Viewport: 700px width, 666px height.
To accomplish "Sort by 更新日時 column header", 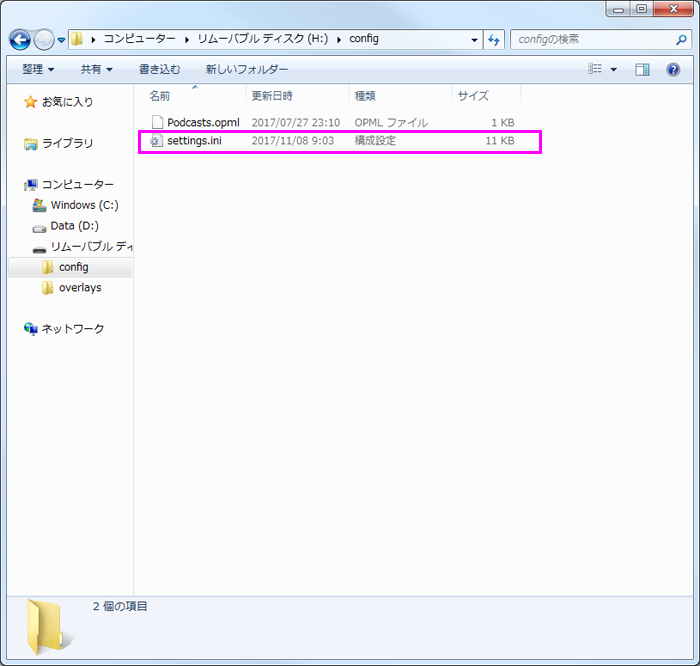I will point(271,96).
